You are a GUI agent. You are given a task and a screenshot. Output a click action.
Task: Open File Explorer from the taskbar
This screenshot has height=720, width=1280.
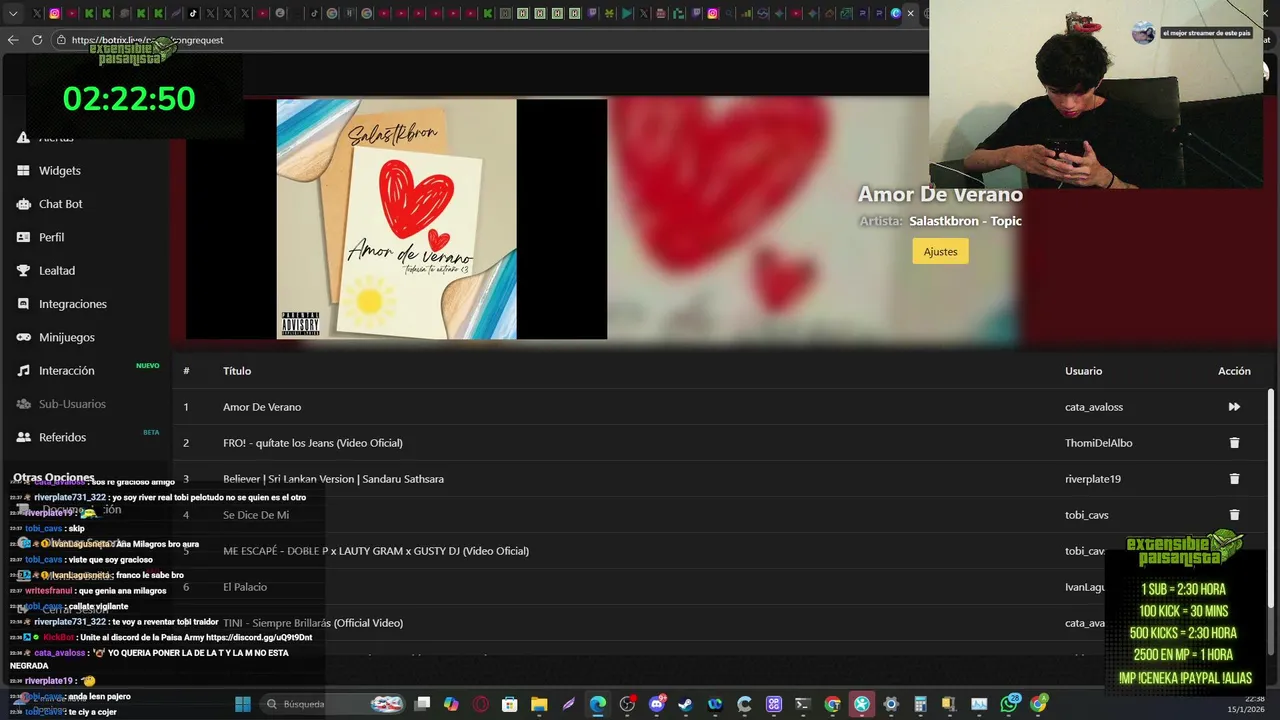(x=538, y=704)
